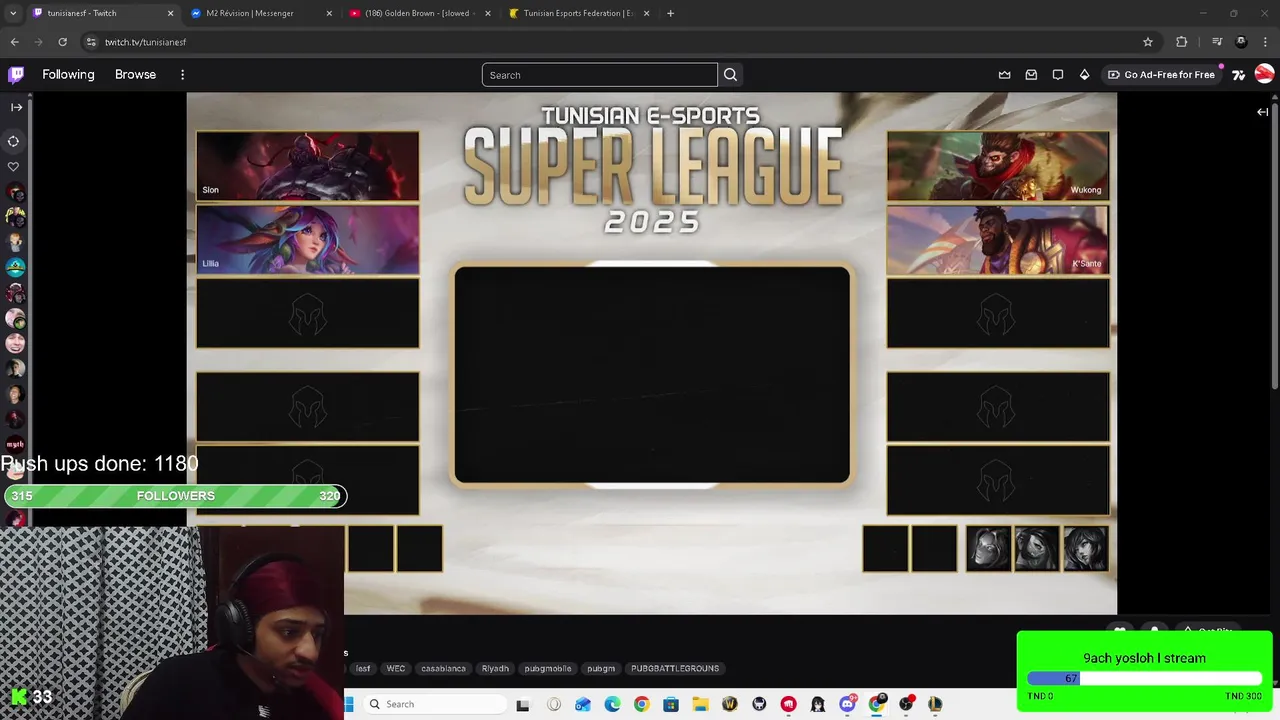The image size is (1280, 720).
Task: Click the casablanca stream tag
Action: coord(444,668)
